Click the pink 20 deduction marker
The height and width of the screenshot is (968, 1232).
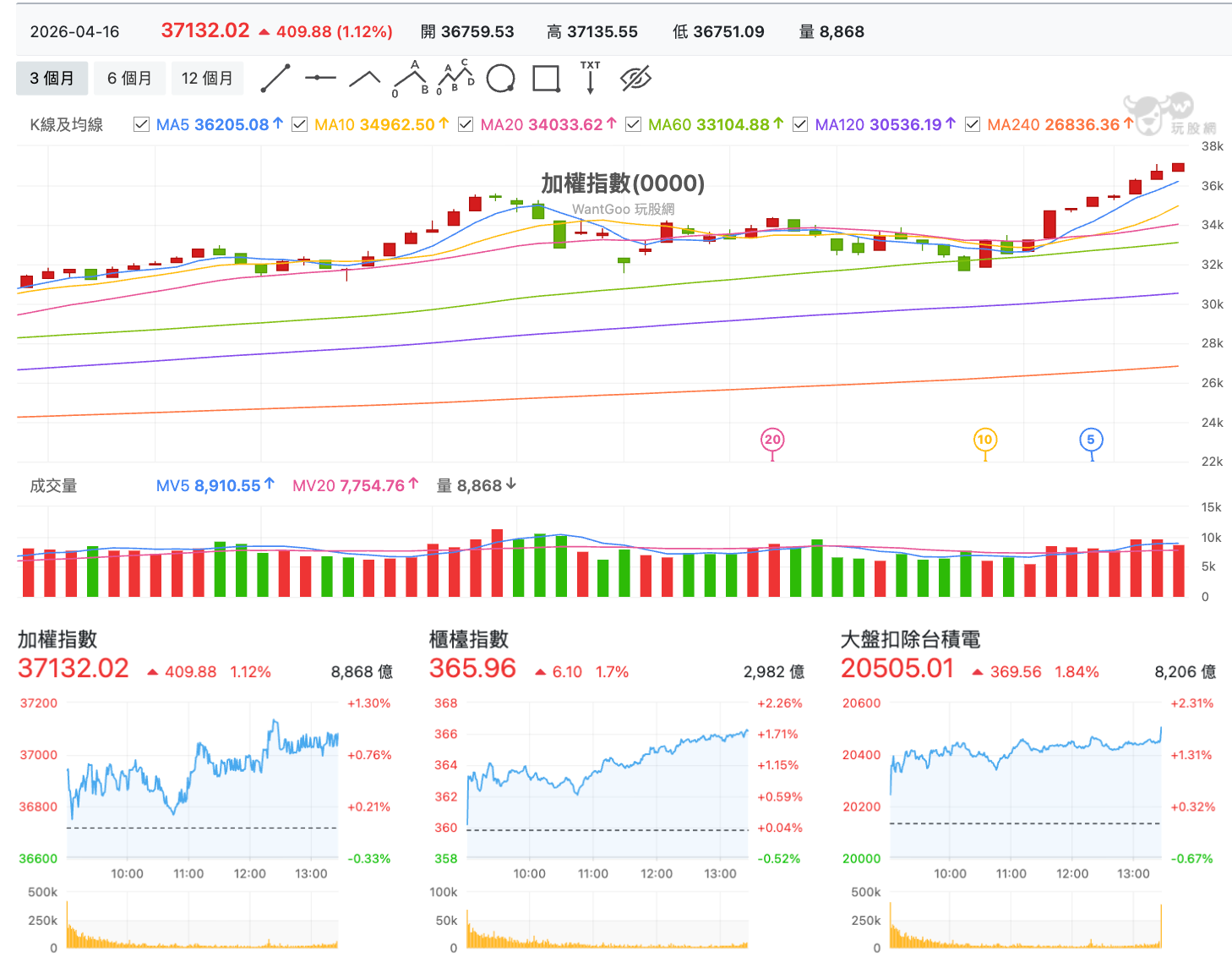pyautogui.click(x=772, y=440)
